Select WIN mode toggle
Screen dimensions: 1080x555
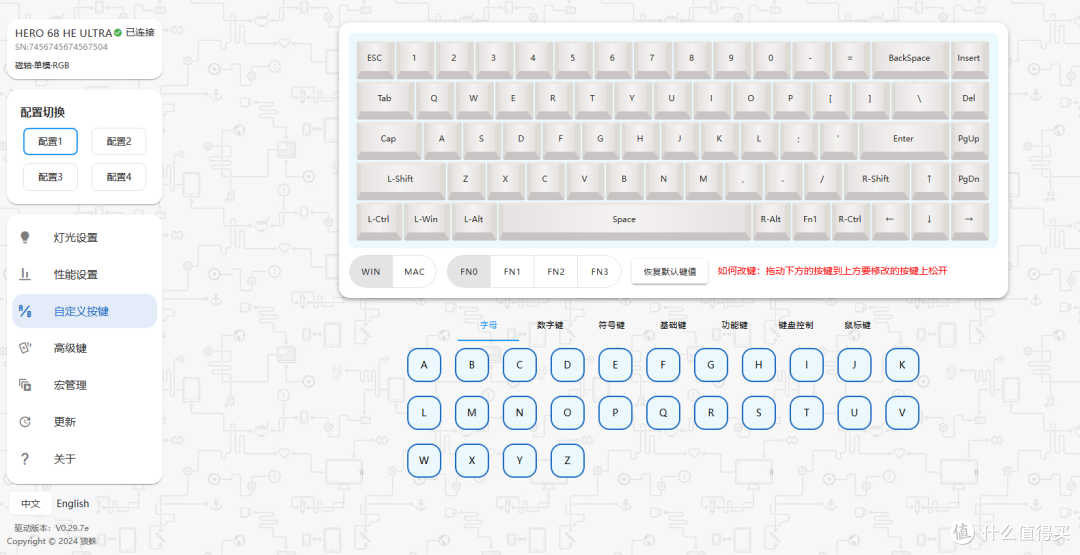[371, 271]
